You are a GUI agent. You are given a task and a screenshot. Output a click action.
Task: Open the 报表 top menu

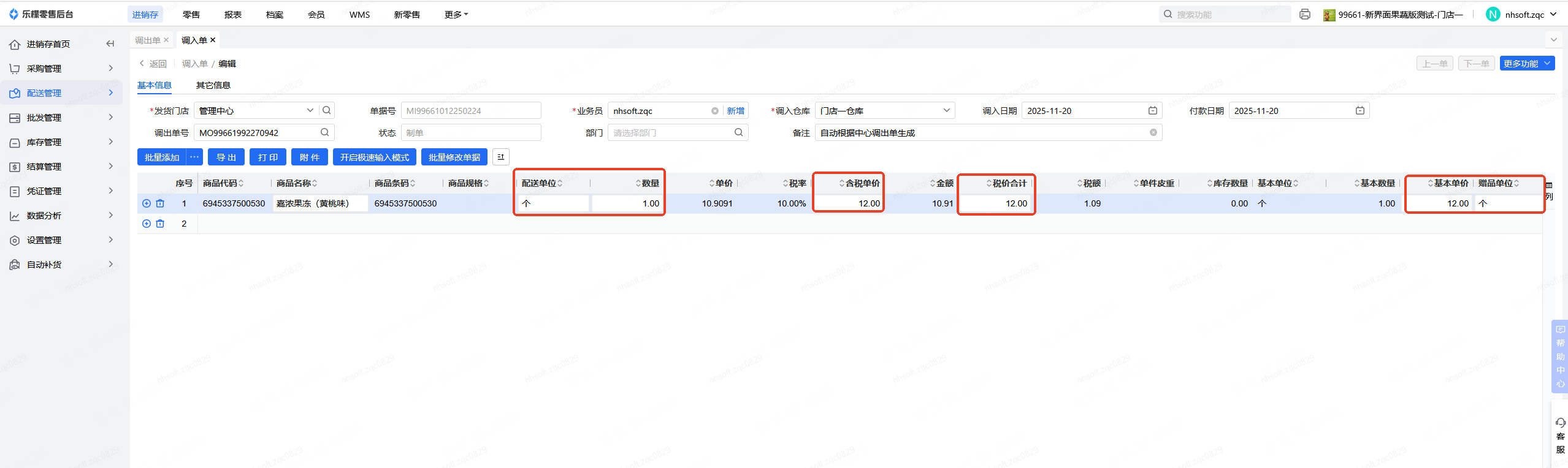tap(233, 14)
